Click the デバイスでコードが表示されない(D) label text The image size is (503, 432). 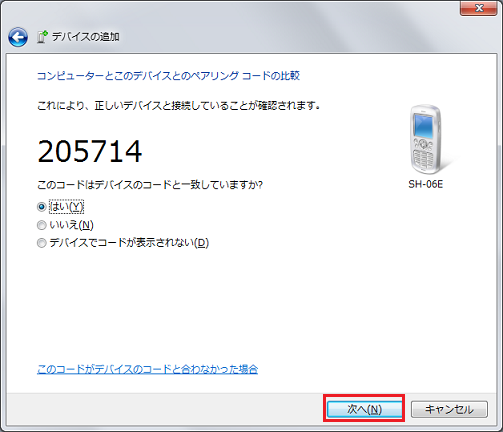129,243
